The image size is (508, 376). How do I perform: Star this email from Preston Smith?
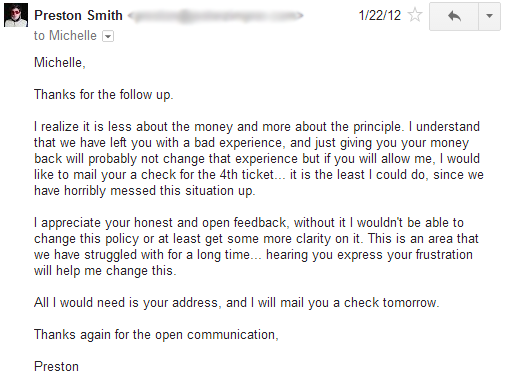[415, 15]
